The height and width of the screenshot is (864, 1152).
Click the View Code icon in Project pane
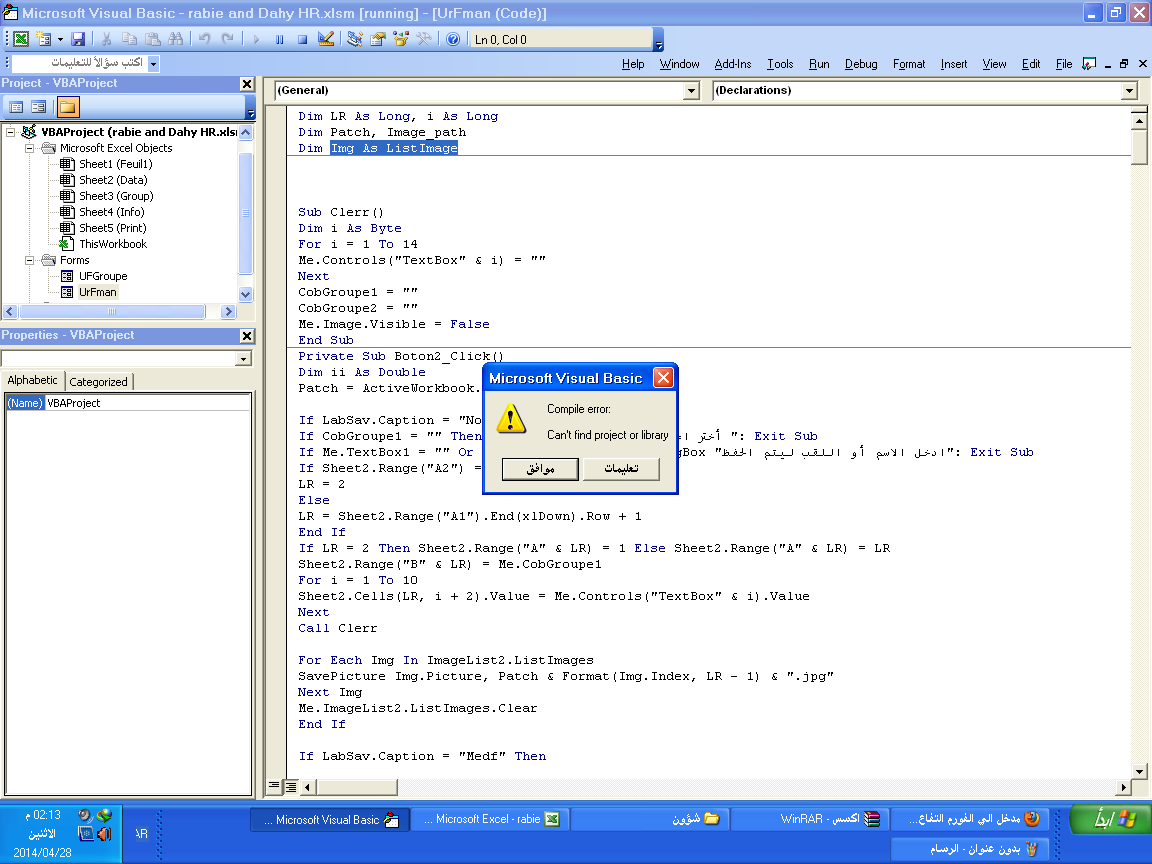click(x=15, y=107)
